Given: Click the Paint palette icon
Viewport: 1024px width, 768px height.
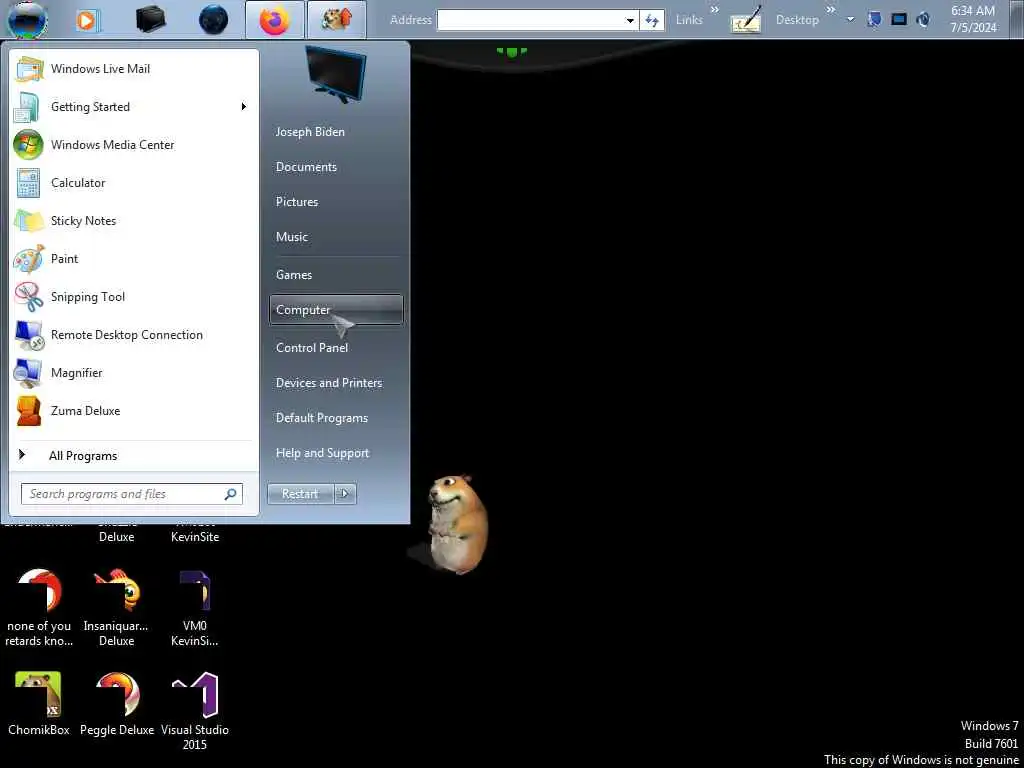Looking at the screenshot, I should pyautogui.click(x=29, y=259).
